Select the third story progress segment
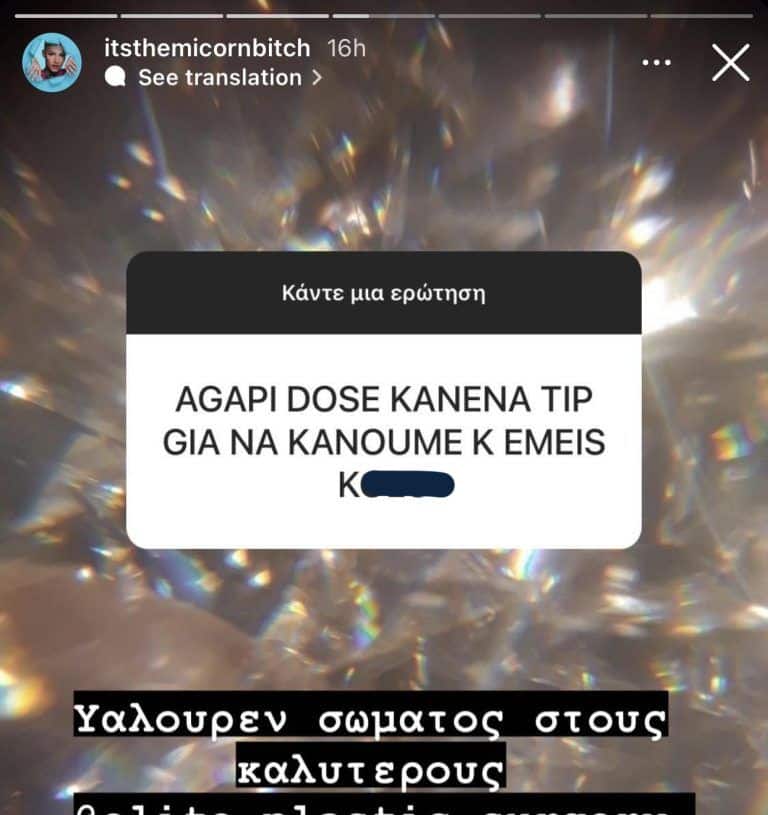768x815 pixels. [x=277, y=16]
